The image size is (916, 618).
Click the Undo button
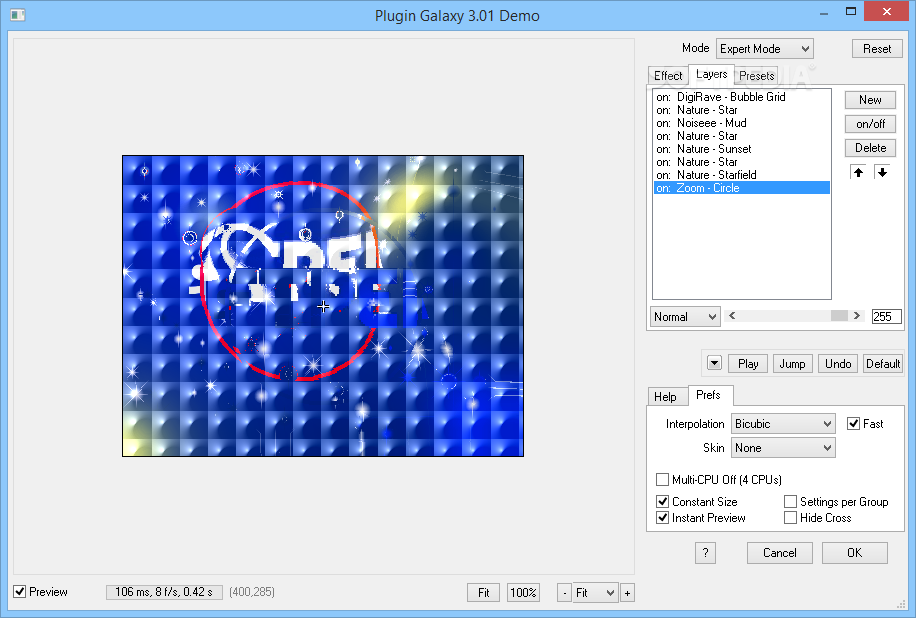coord(838,363)
